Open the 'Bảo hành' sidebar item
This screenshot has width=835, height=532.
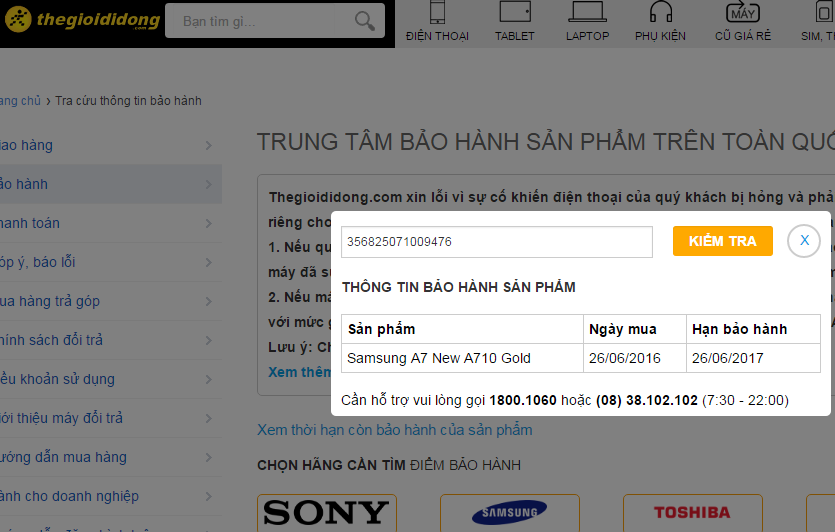[111, 184]
